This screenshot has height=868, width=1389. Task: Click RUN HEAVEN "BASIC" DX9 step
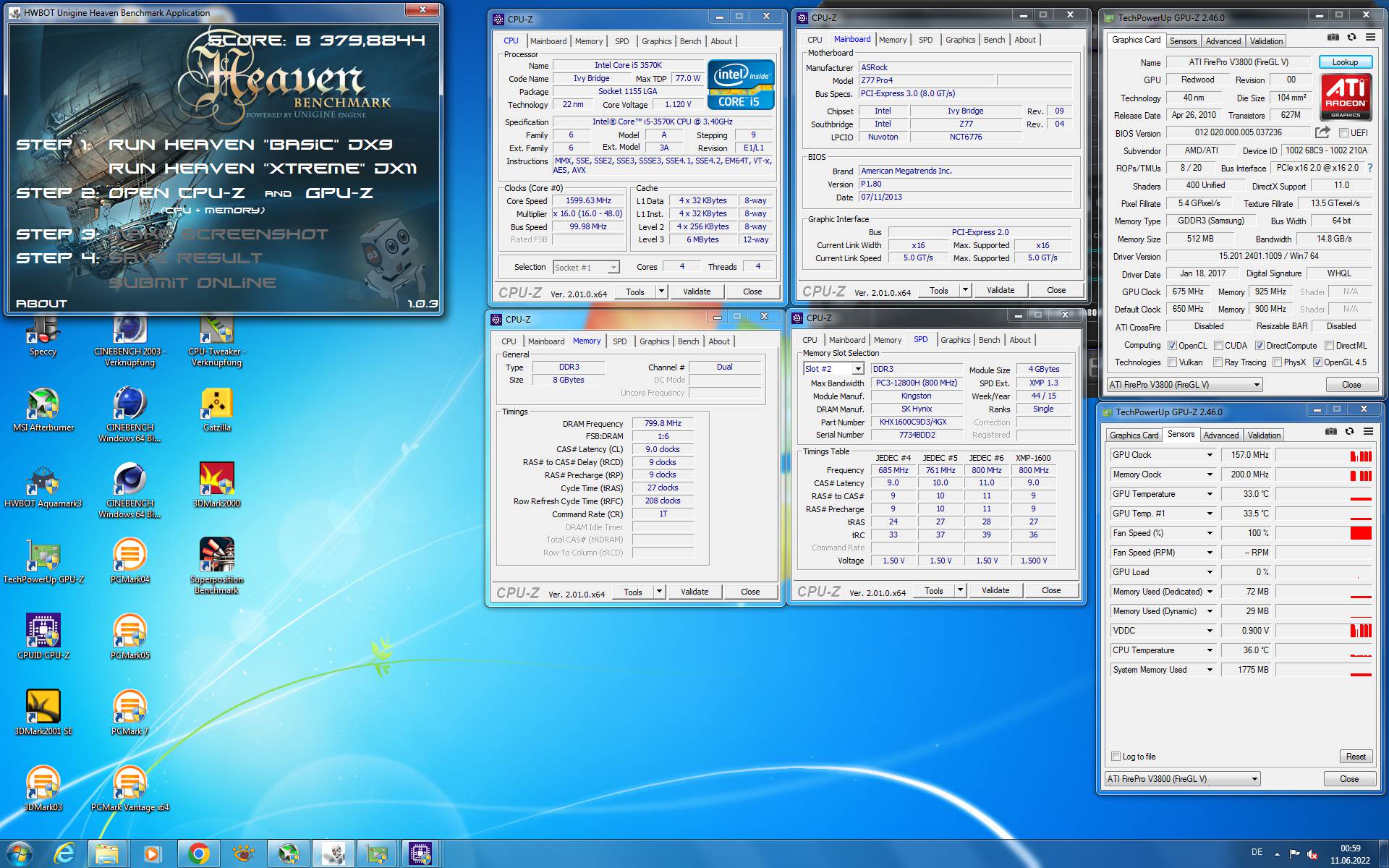click(250, 145)
